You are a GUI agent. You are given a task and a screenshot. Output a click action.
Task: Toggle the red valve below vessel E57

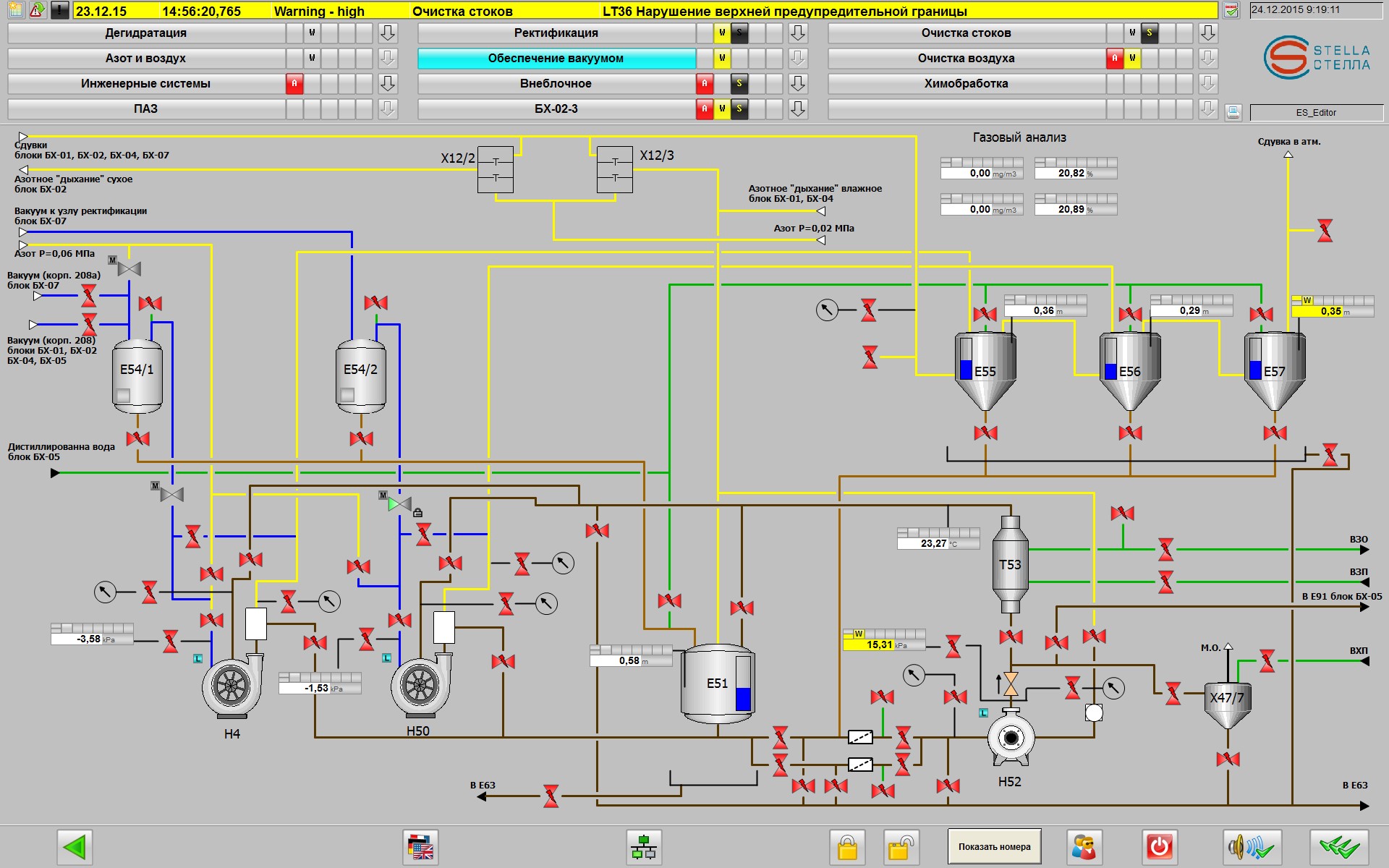[x=1275, y=433]
